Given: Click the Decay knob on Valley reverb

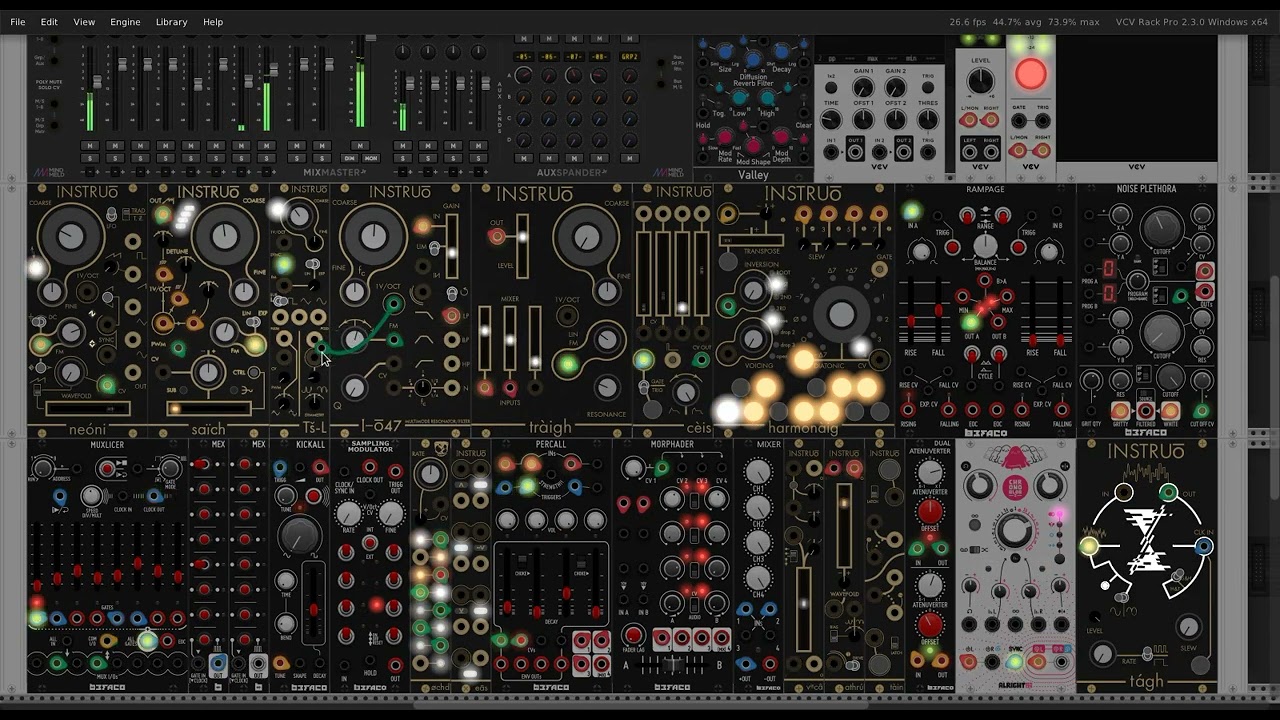Looking at the screenshot, I should (780, 52).
